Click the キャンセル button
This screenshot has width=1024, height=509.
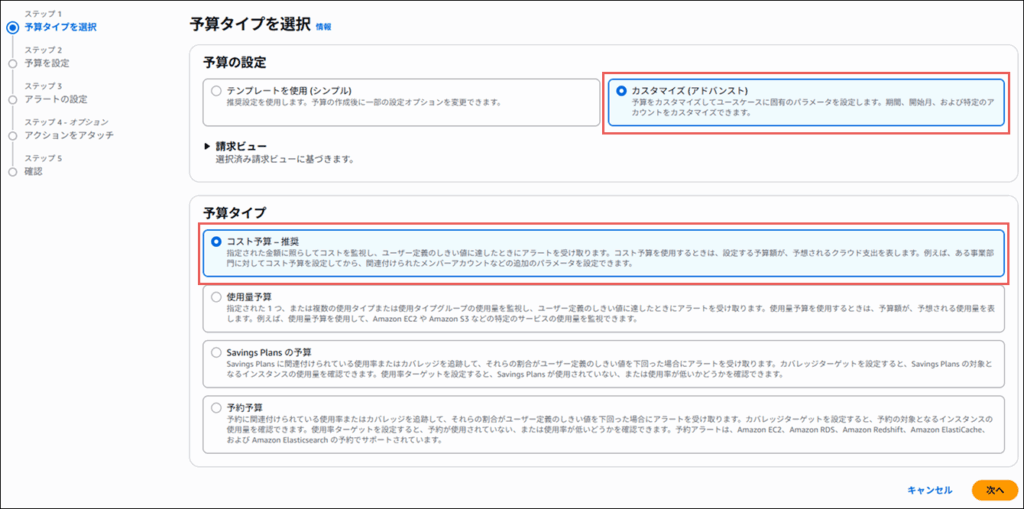(x=929, y=490)
